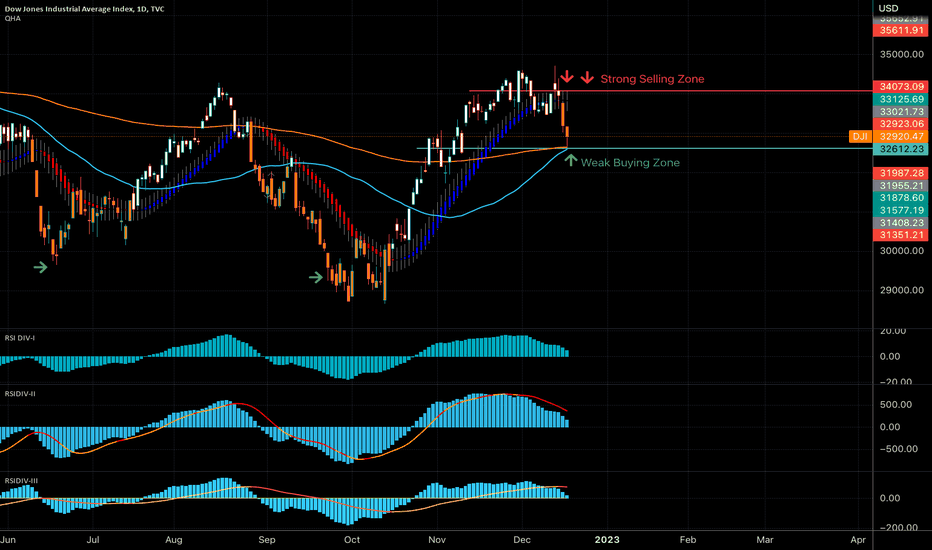Click the Mar label on time axis
Screen dimensions: 932x550
point(764,540)
